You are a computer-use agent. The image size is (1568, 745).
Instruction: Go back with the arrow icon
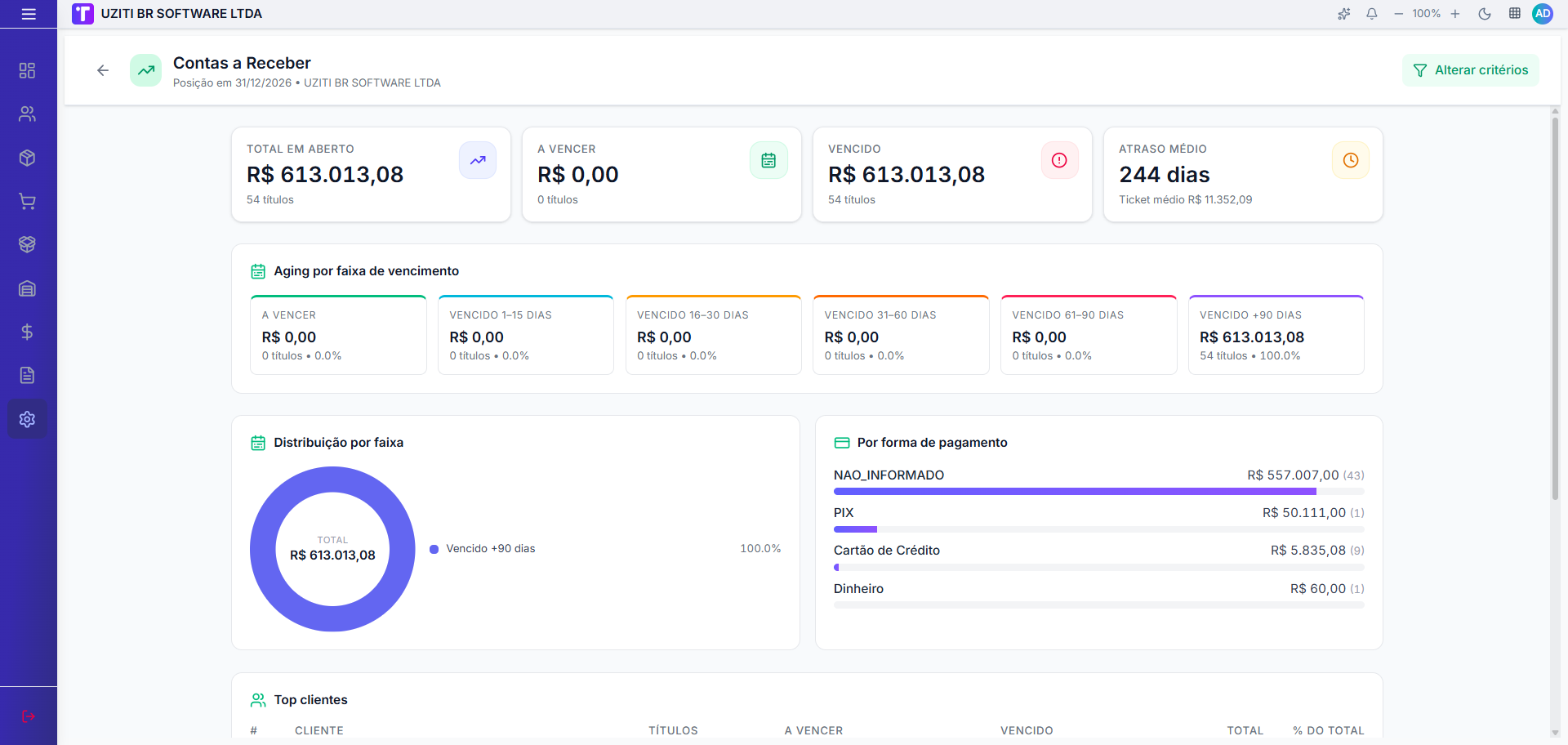[103, 70]
